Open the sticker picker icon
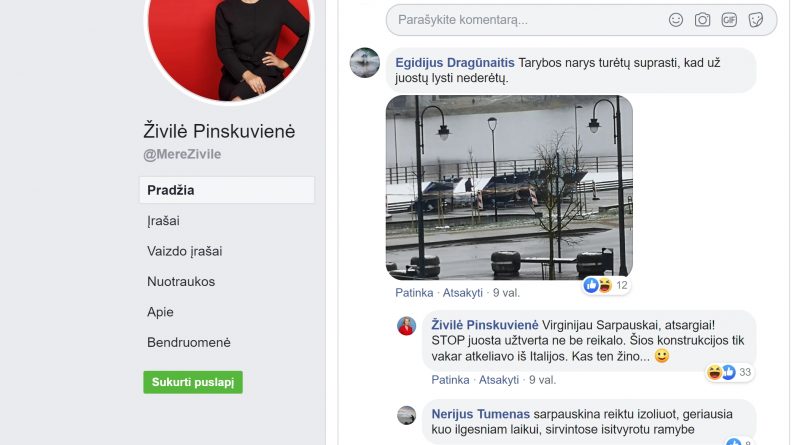This screenshot has width=800, height=445. pos(756,20)
